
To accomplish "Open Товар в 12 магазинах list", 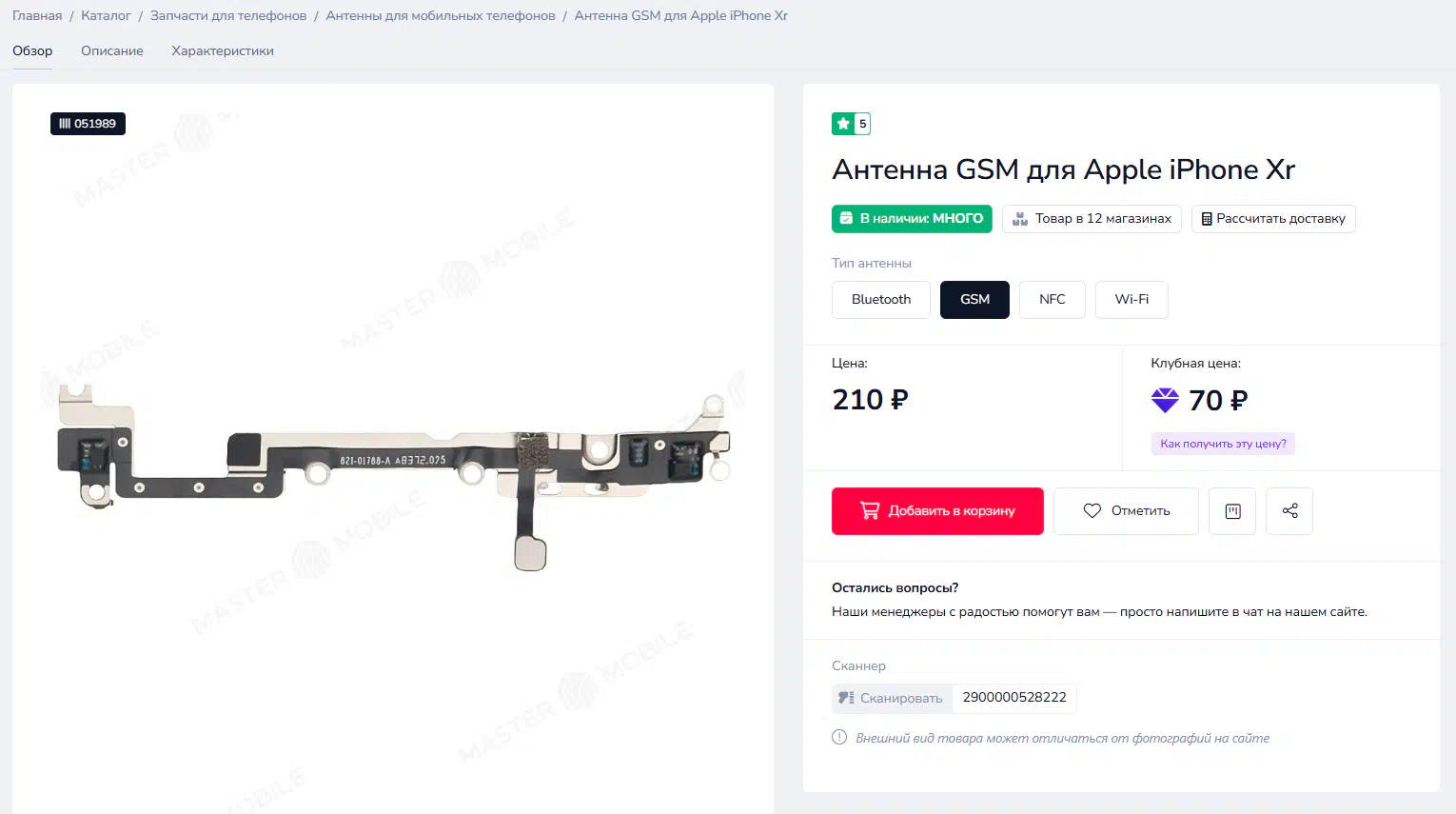I will (1092, 219).
